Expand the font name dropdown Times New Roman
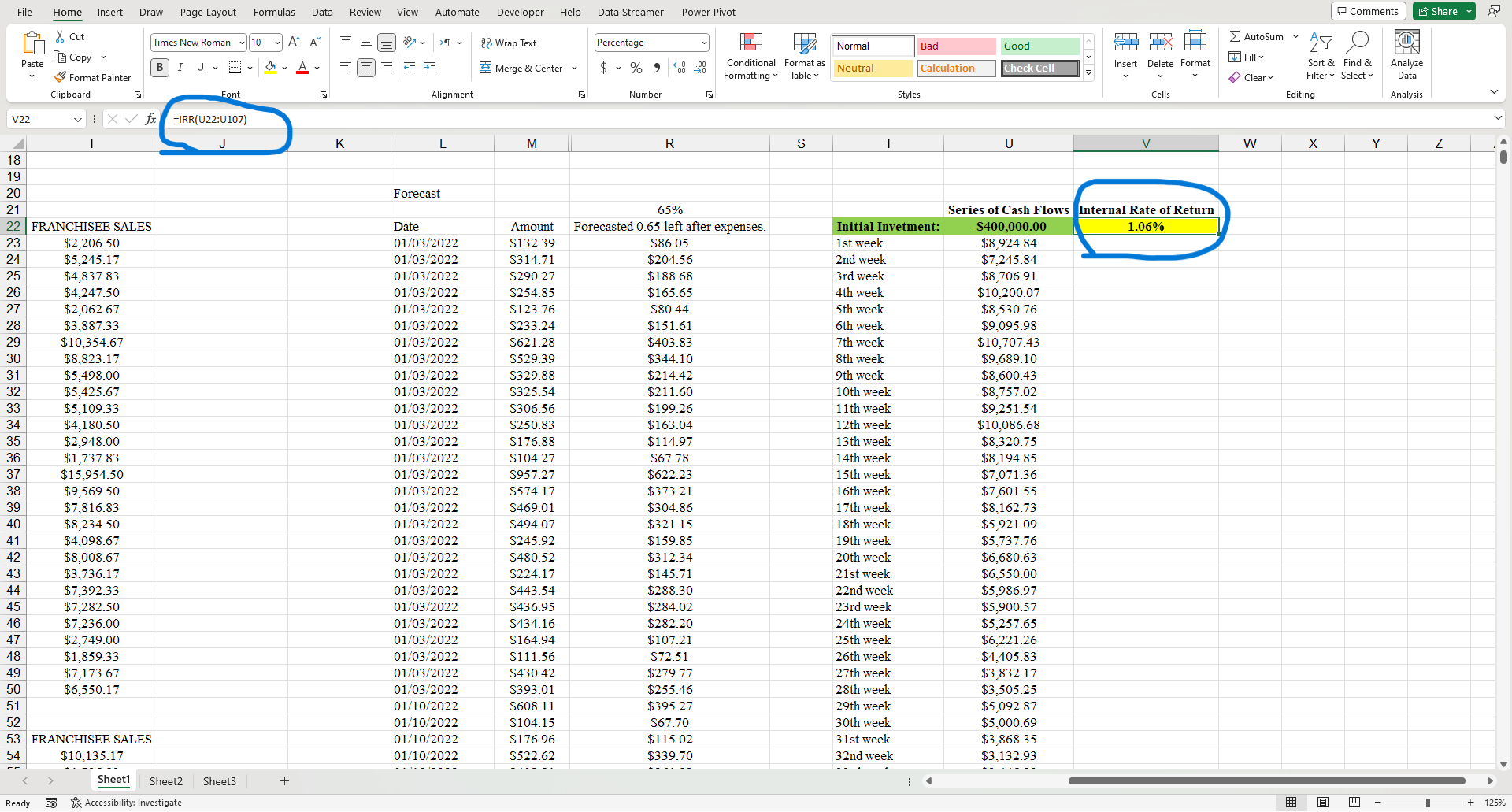This screenshot has width=1512, height=812. [242, 43]
